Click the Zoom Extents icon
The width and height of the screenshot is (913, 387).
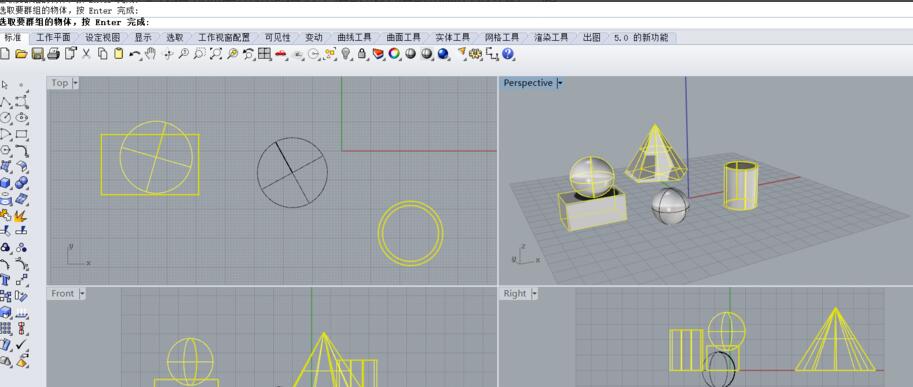tap(216, 54)
